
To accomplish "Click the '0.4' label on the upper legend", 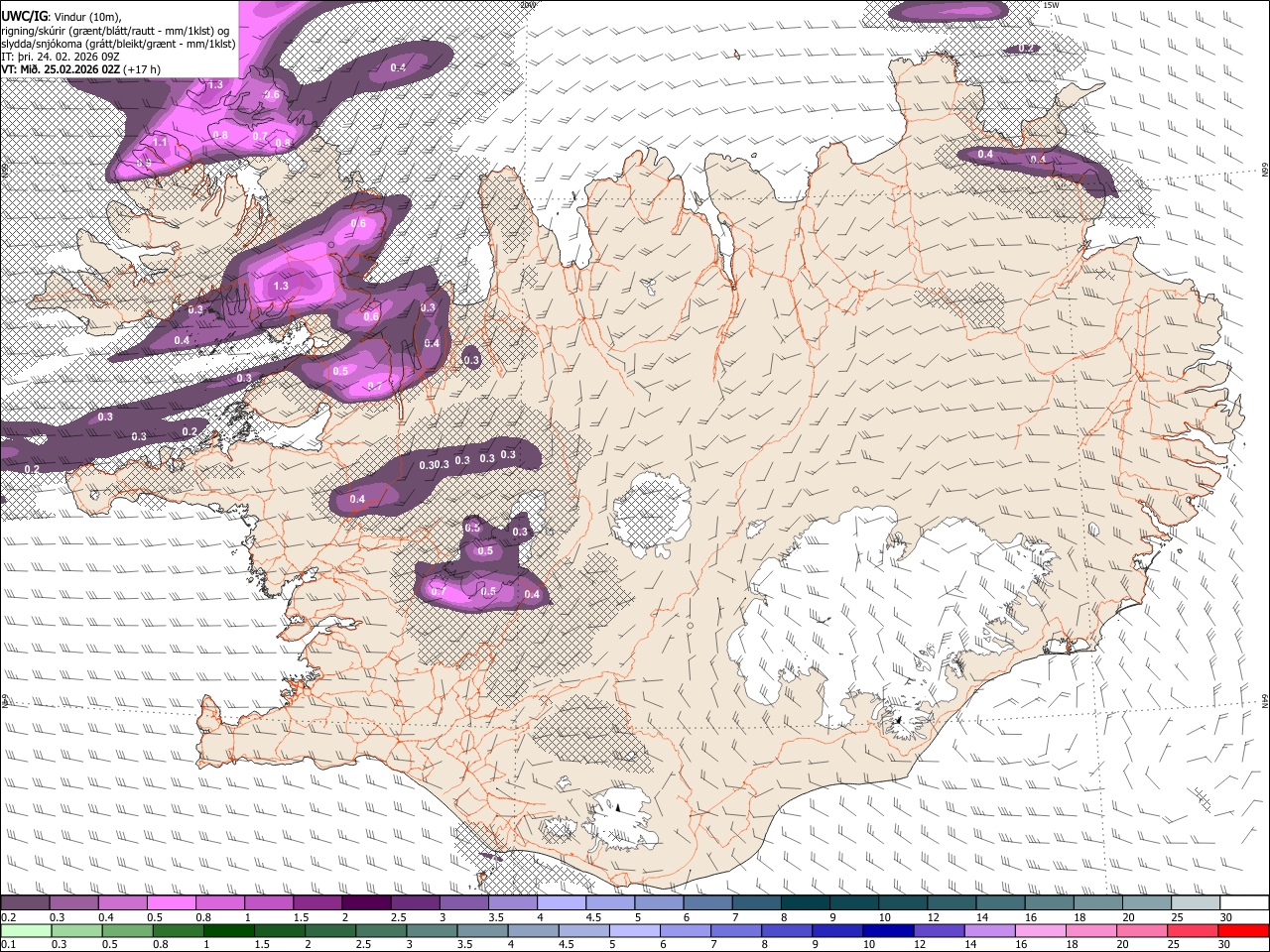I will (105, 917).
